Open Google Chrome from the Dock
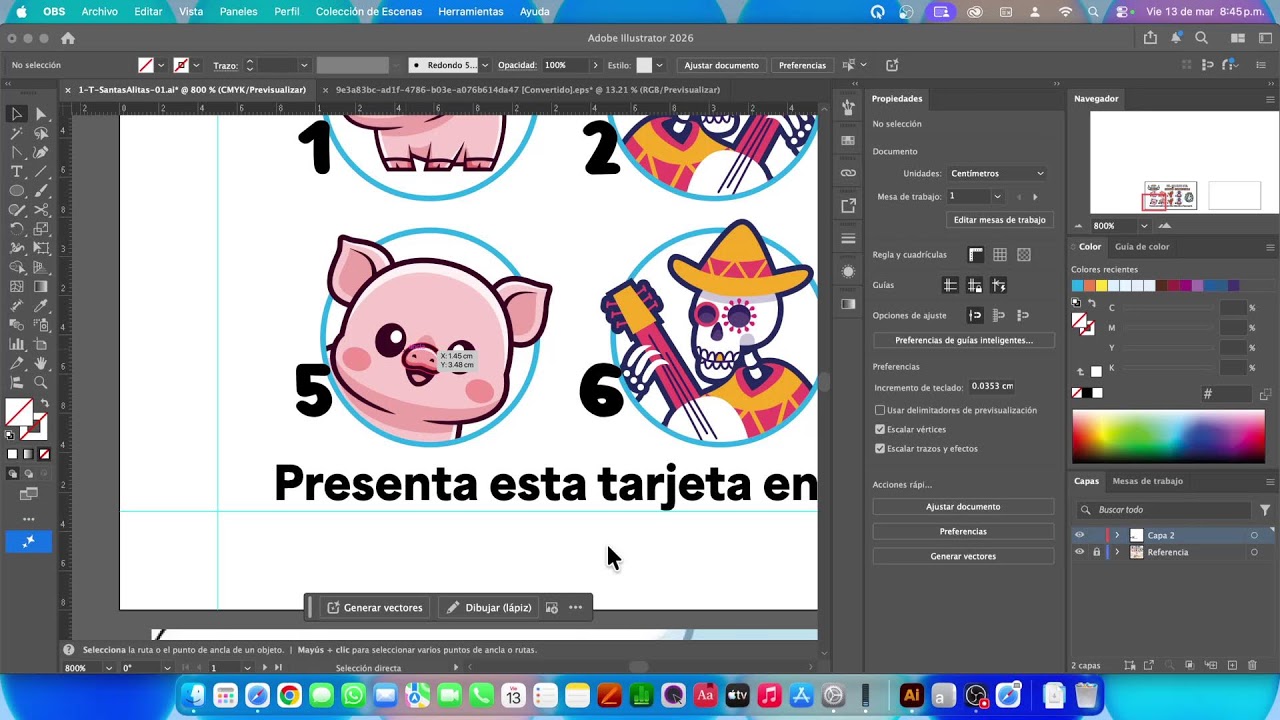Viewport: 1280px width, 720px height. [x=289, y=696]
